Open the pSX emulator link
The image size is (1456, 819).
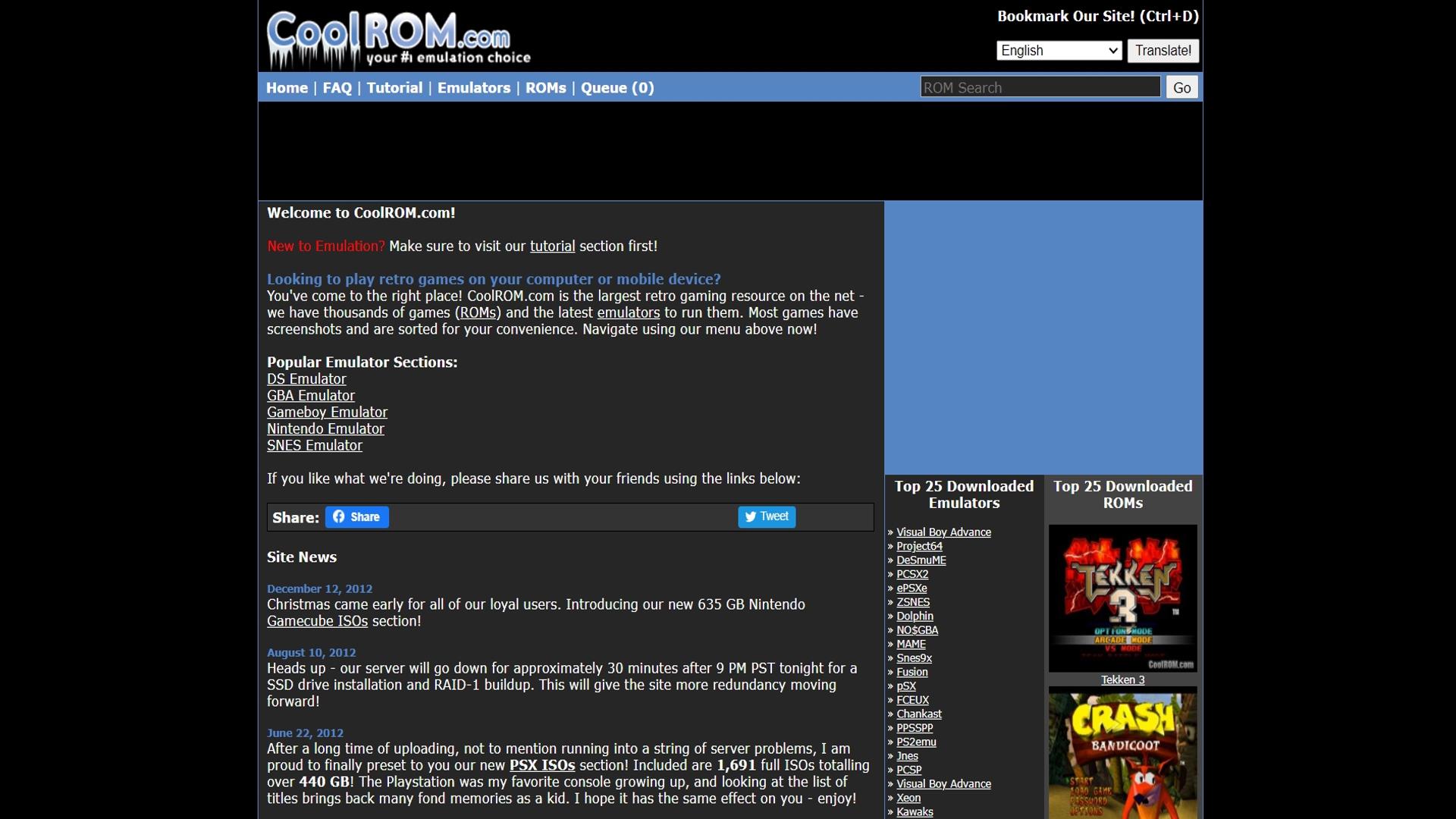tap(906, 686)
